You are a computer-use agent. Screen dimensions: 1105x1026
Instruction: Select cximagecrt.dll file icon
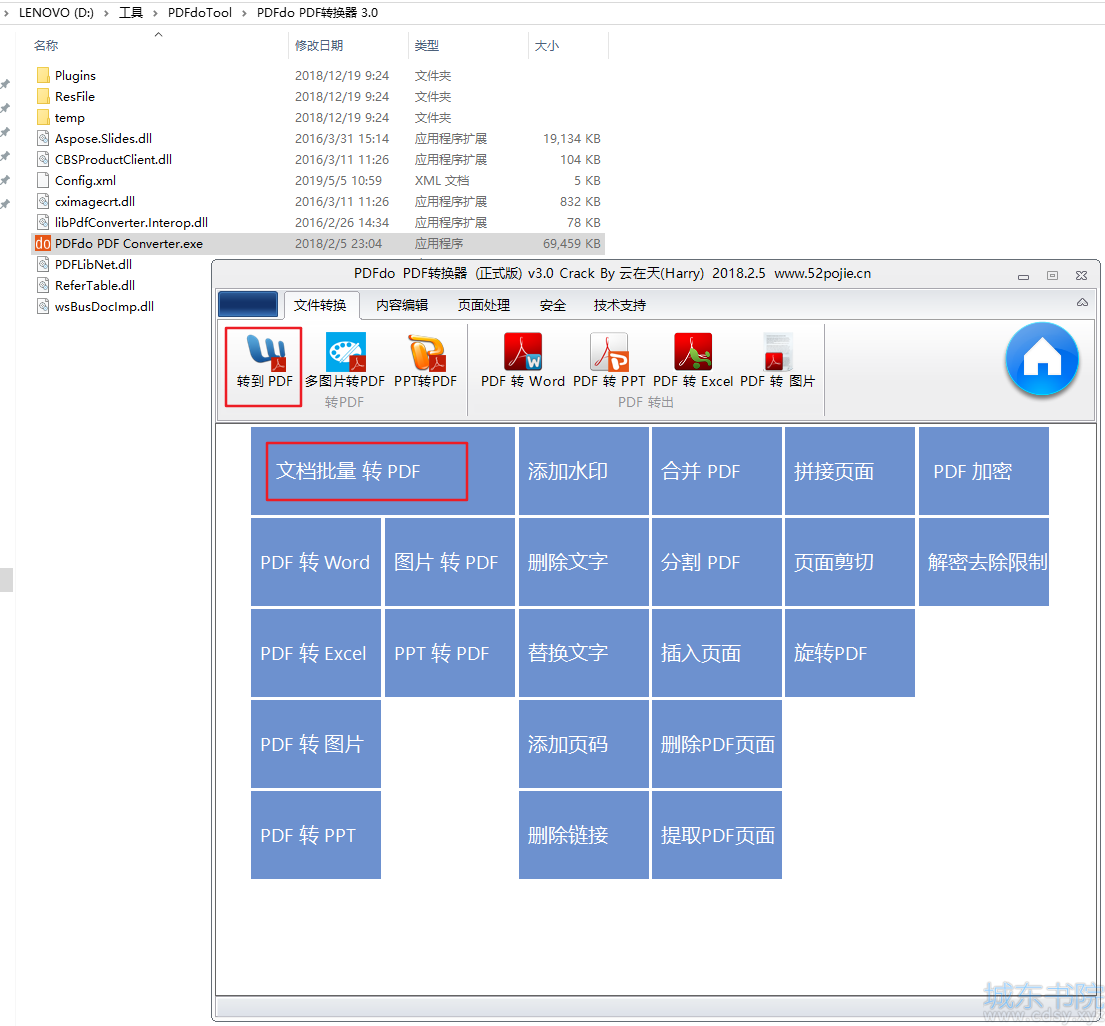(43, 202)
